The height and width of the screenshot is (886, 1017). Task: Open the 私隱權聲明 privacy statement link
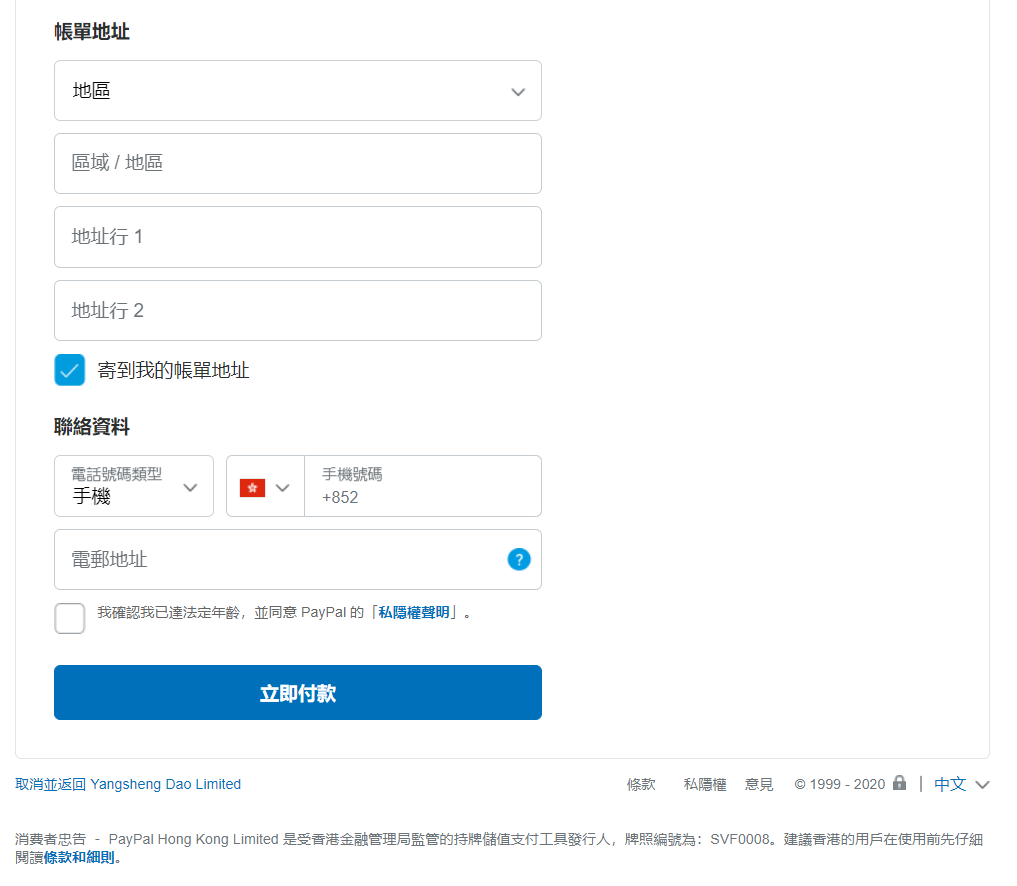[414, 613]
